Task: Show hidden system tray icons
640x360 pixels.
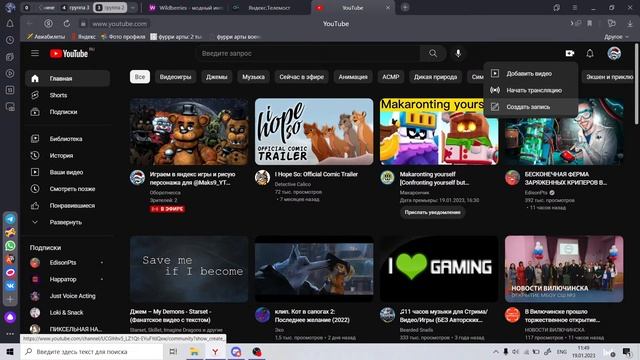Action: (x=496, y=351)
